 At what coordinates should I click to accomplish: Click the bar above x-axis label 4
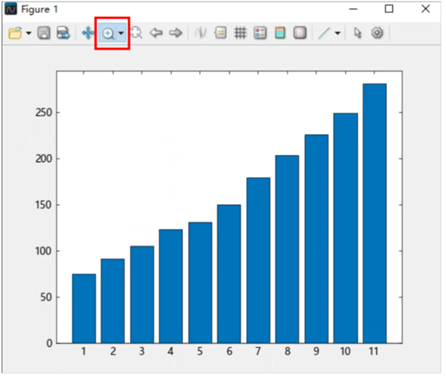171,286
